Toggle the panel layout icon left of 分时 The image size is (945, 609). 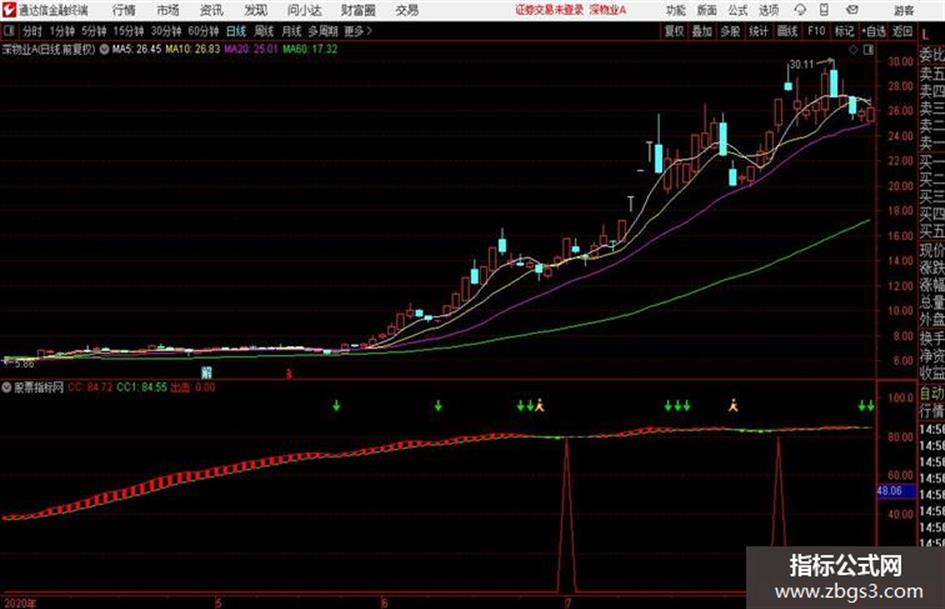coord(8,31)
